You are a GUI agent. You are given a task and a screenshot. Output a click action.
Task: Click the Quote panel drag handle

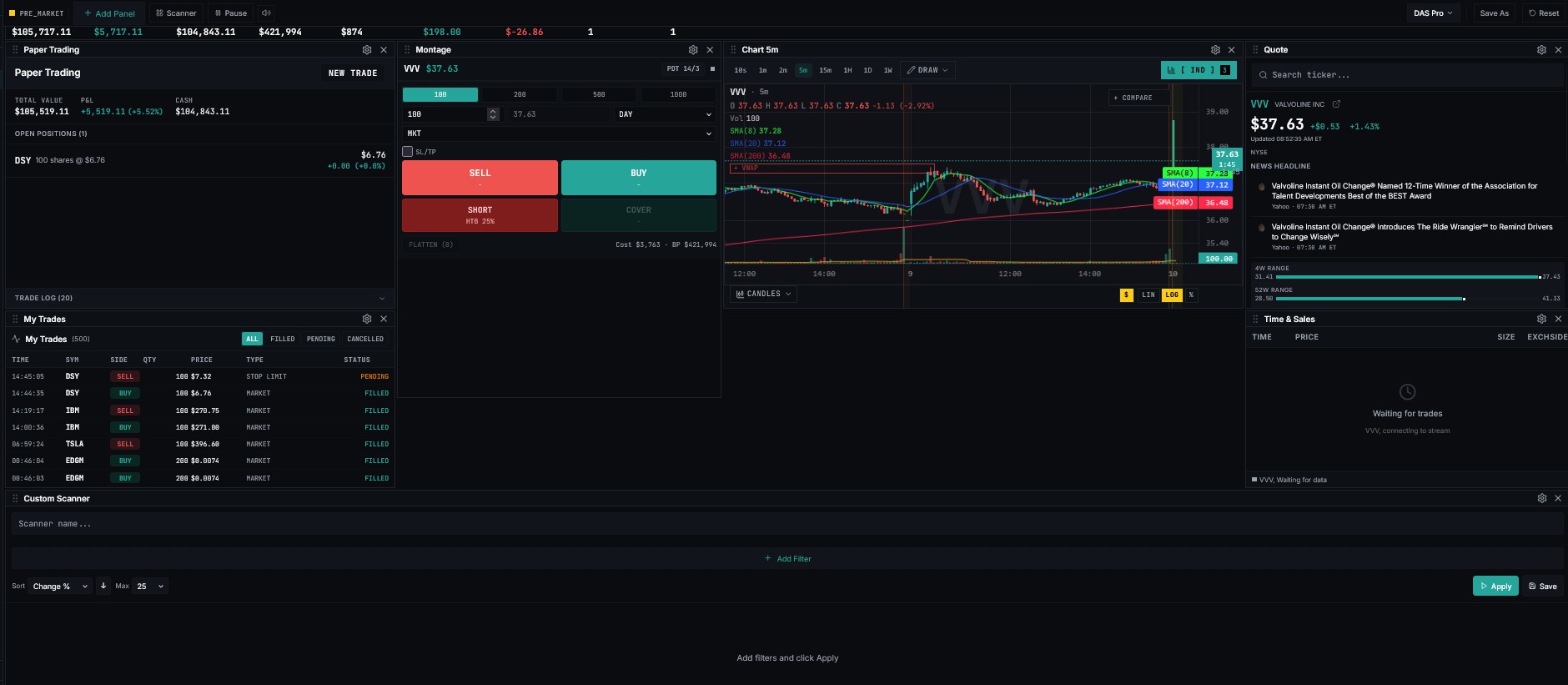(1255, 50)
